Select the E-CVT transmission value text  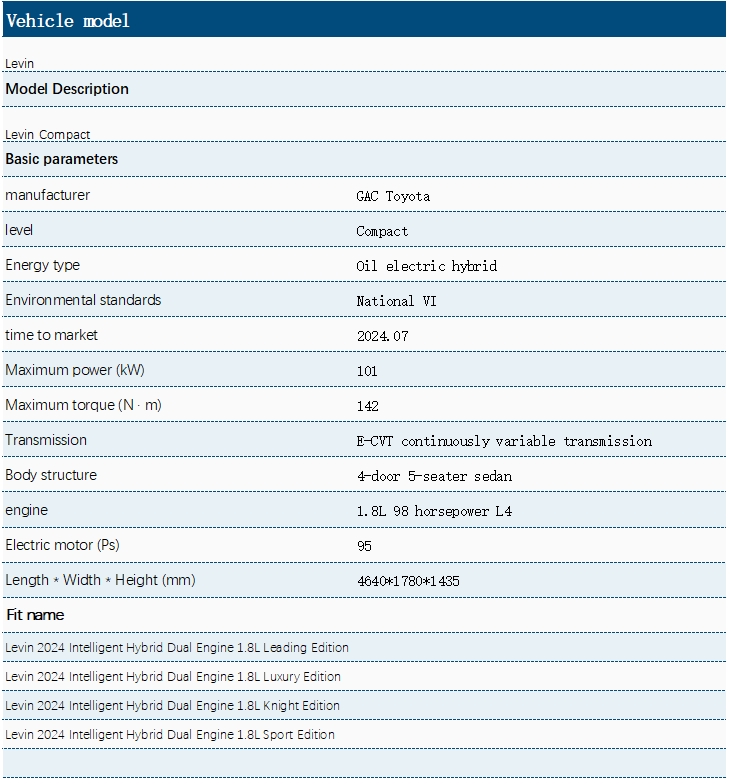[x=504, y=441]
